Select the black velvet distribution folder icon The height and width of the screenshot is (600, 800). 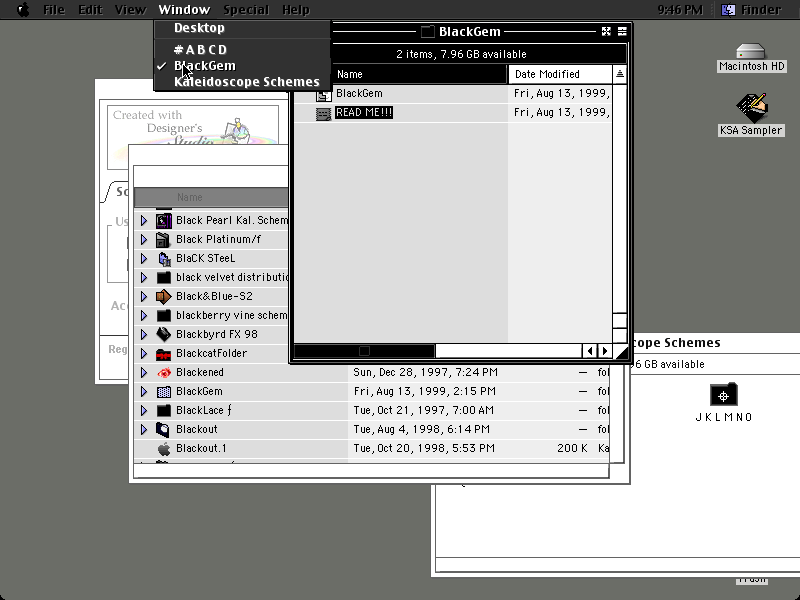164,278
